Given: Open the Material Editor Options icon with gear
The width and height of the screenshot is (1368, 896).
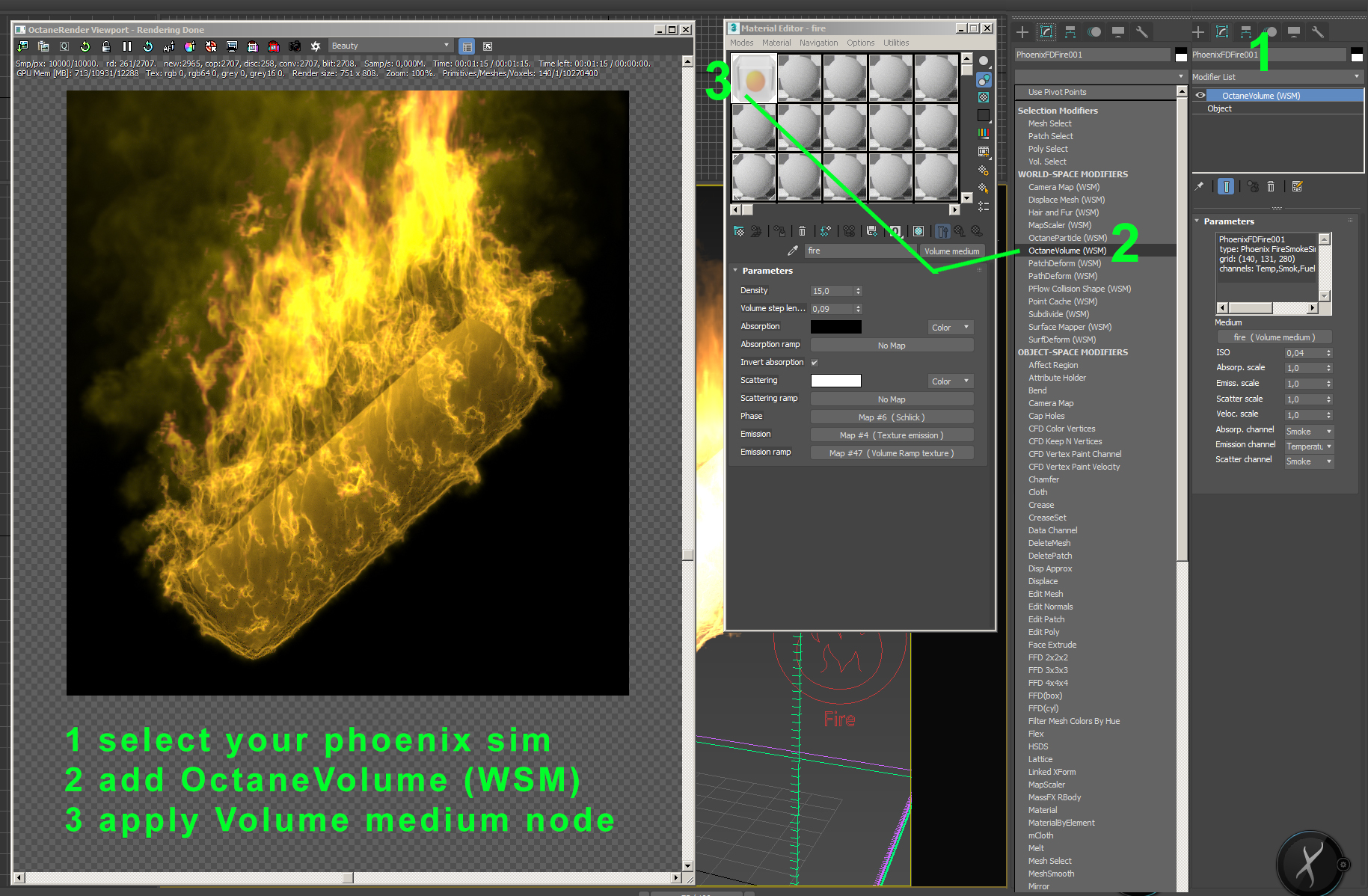Looking at the screenshot, I should [984, 170].
